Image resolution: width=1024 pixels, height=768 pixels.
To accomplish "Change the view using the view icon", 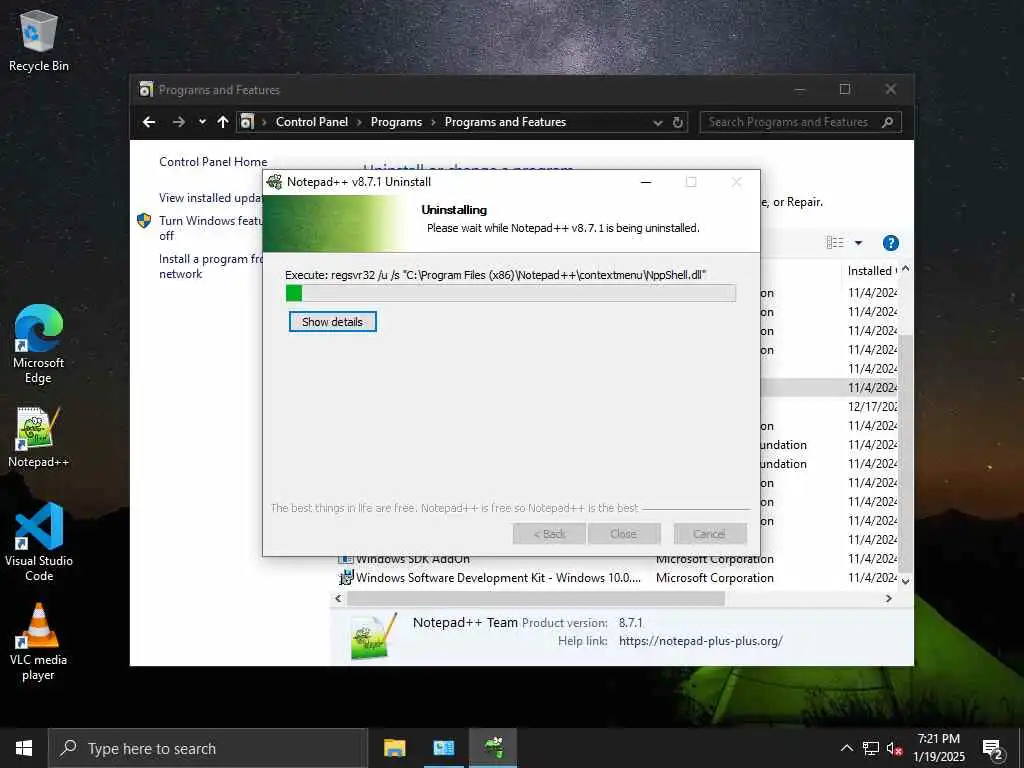I will click(x=835, y=243).
